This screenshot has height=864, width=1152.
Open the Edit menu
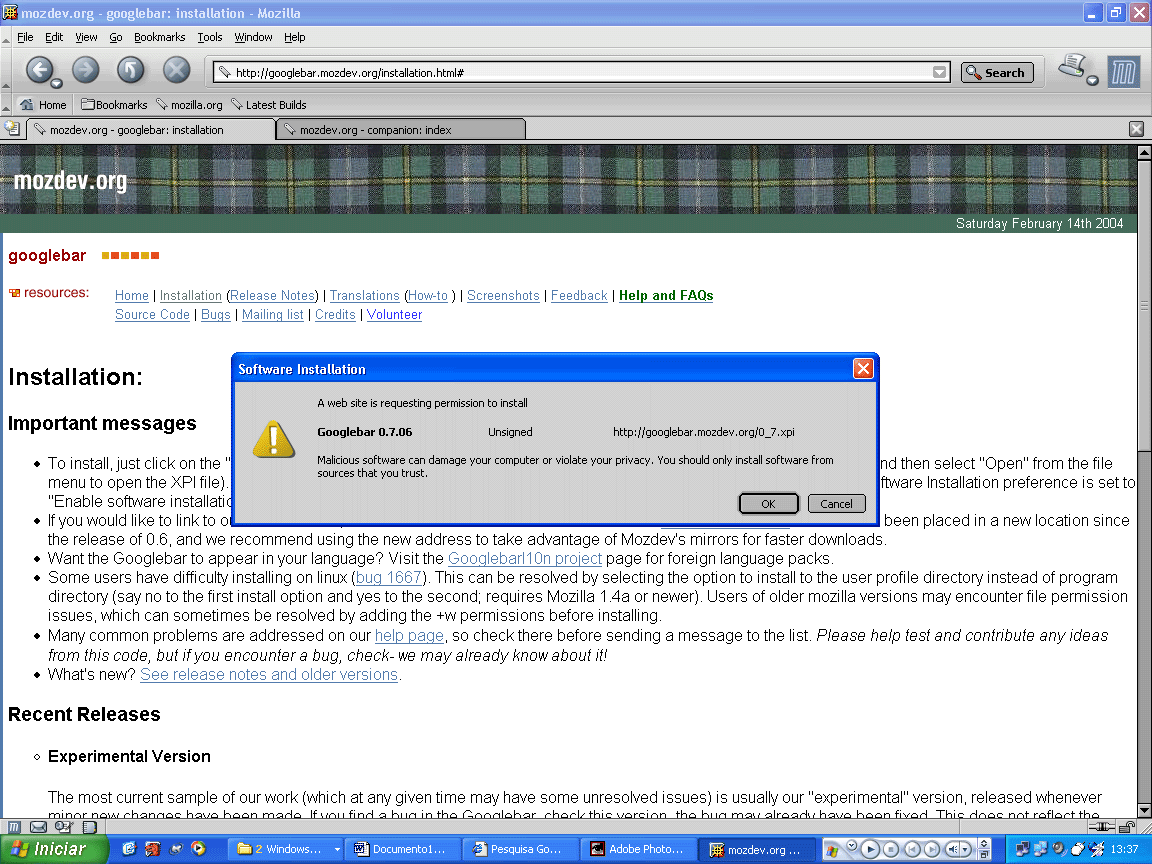click(x=54, y=37)
